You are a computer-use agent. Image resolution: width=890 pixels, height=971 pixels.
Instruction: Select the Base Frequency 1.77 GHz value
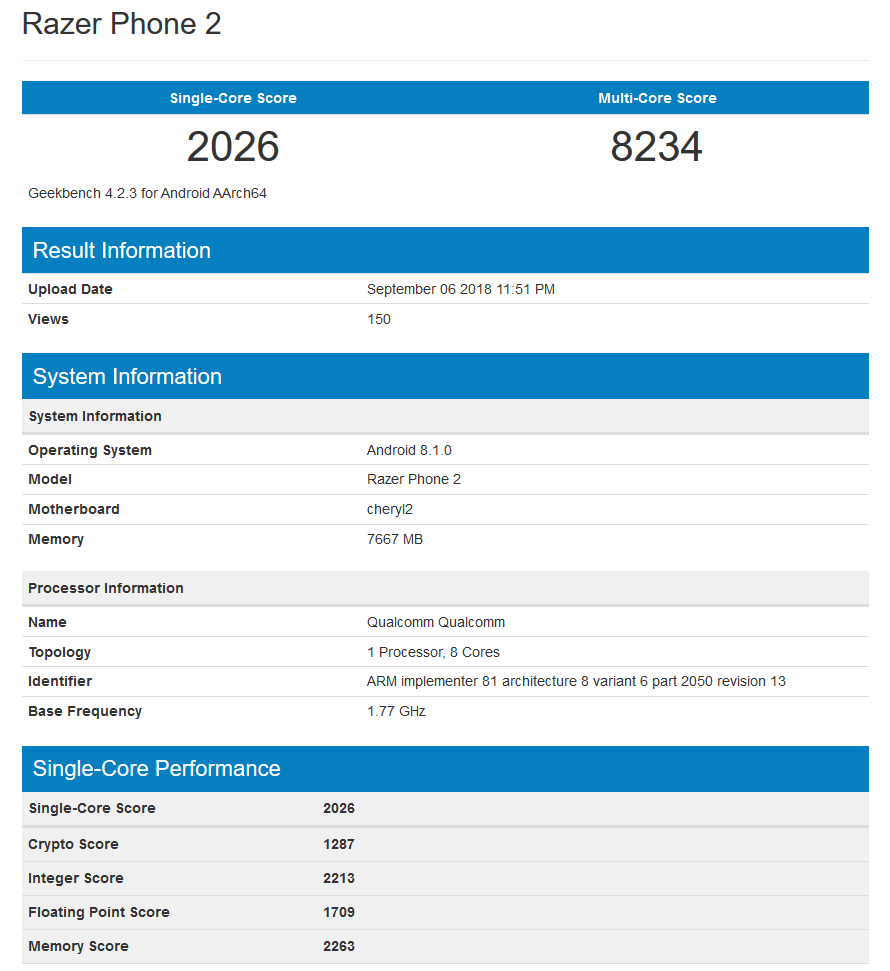coord(396,711)
